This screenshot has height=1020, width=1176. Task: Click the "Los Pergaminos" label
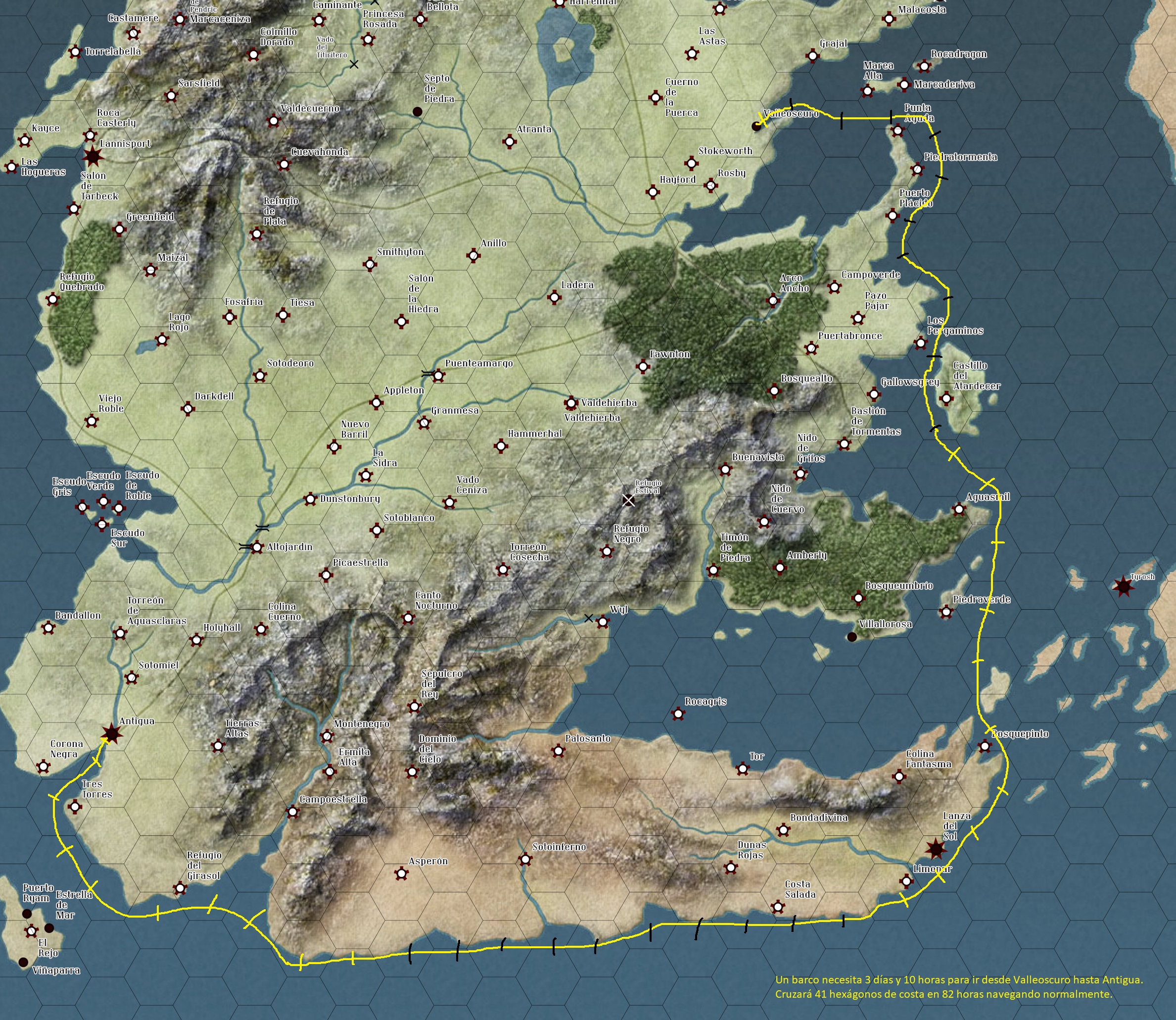pyautogui.click(x=955, y=326)
